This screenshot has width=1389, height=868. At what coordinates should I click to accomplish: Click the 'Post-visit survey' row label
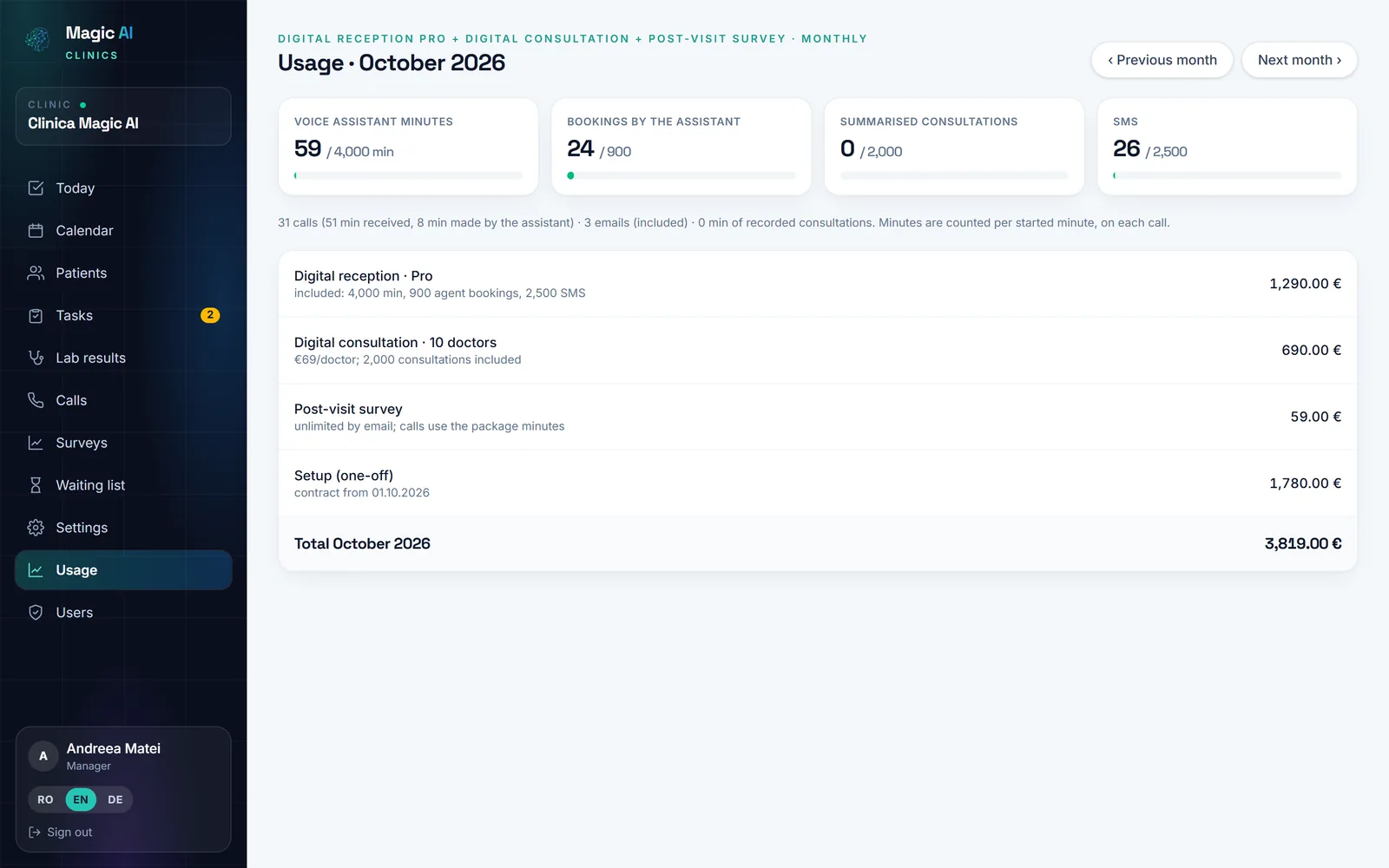click(348, 409)
